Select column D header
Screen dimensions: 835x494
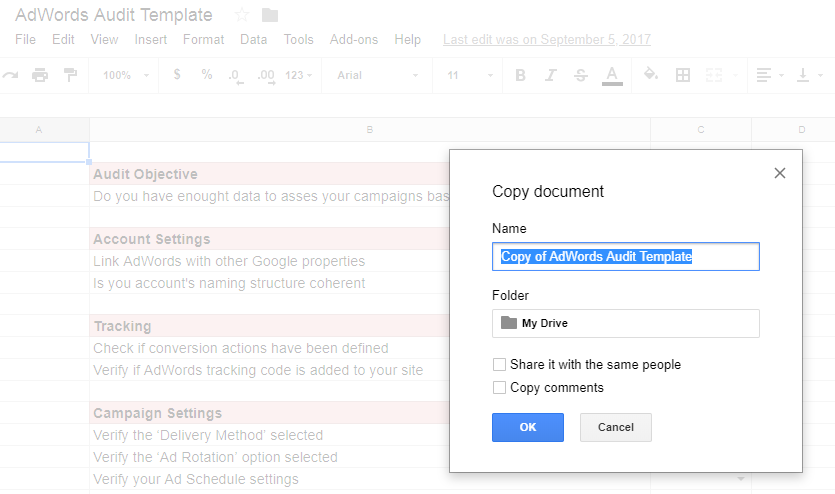click(793, 129)
